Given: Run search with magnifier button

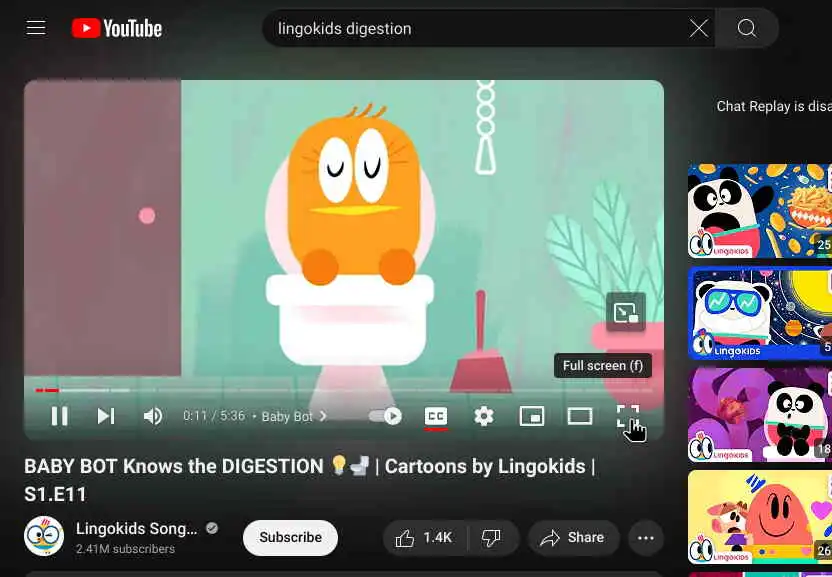Looking at the screenshot, I should pyautogui.click(x=747, y=28).
